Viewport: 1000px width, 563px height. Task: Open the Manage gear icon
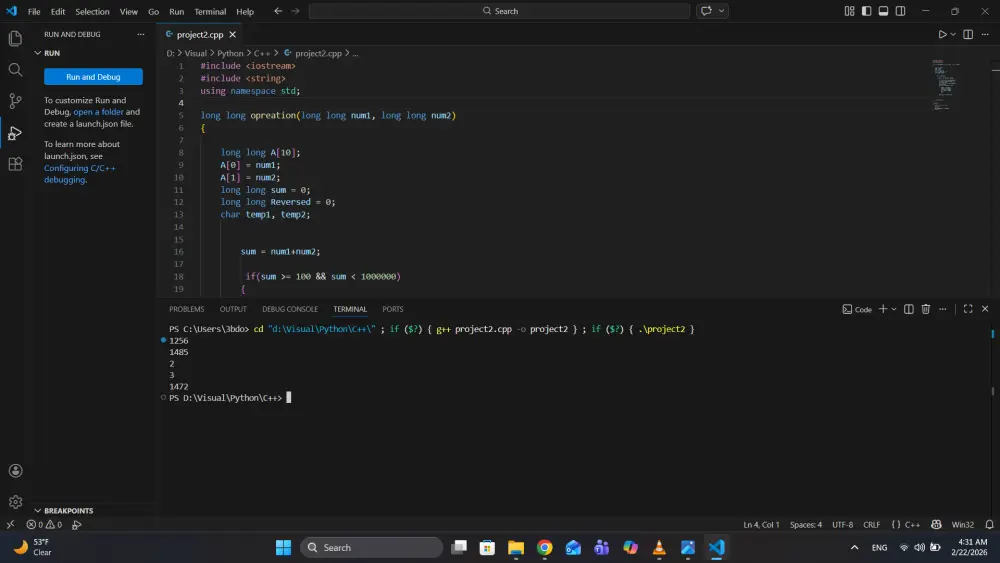pyautogui.click(x=15, y=502)
